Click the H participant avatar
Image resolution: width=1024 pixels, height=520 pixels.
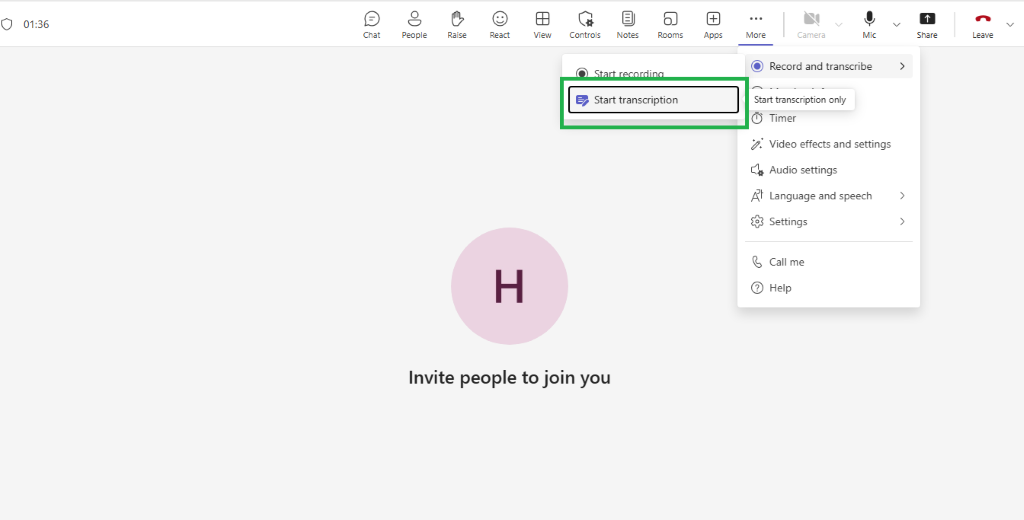(x=509, y=286)
